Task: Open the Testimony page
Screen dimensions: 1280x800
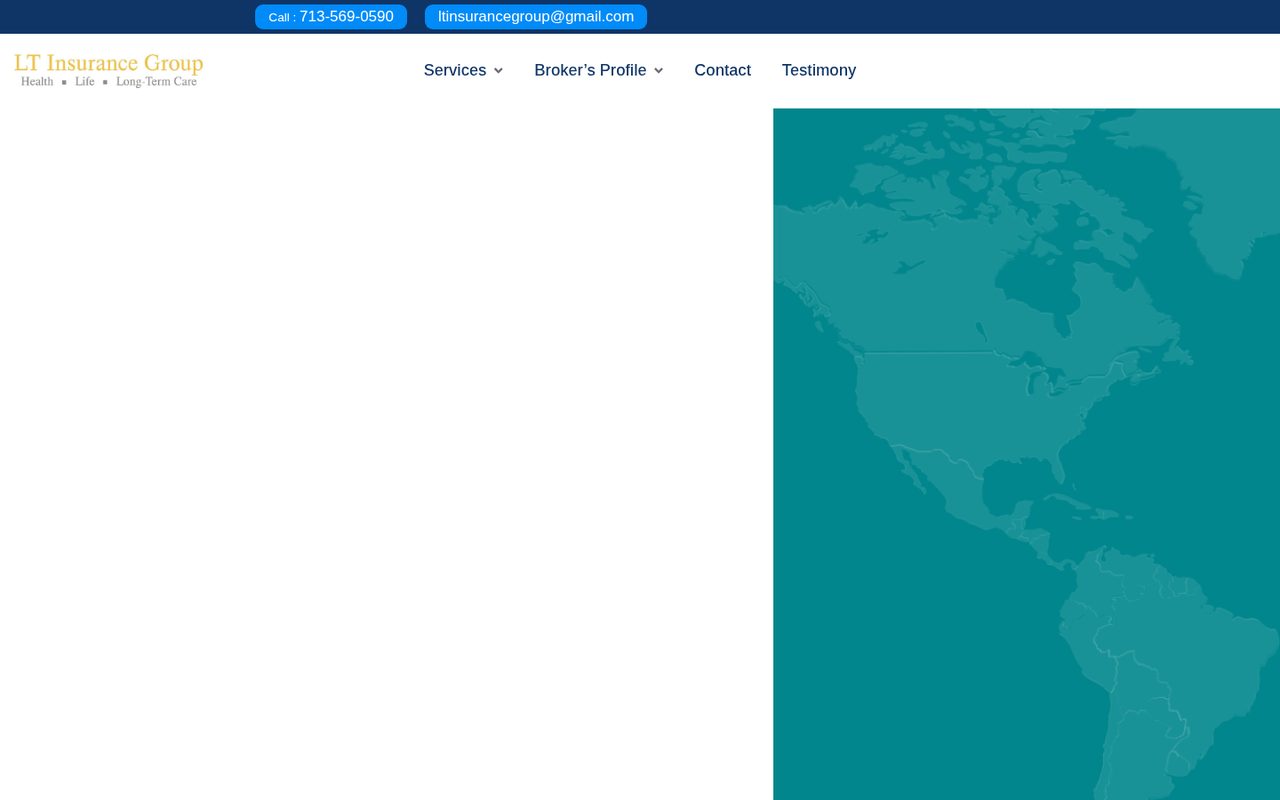Action: (x=819, y=70)
